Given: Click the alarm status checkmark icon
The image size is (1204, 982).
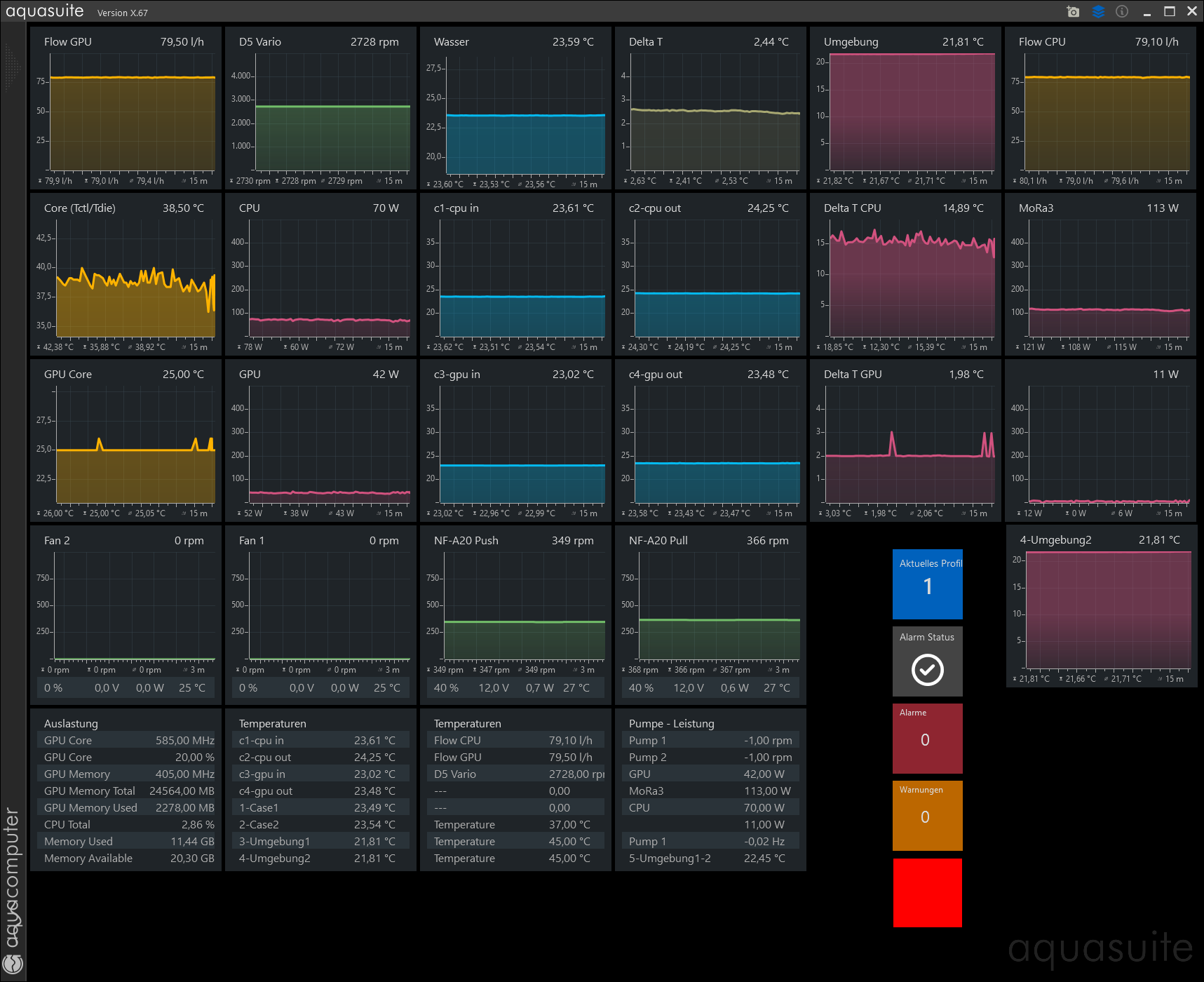Looking at the screenshot, I should click(x=927, y=669).
